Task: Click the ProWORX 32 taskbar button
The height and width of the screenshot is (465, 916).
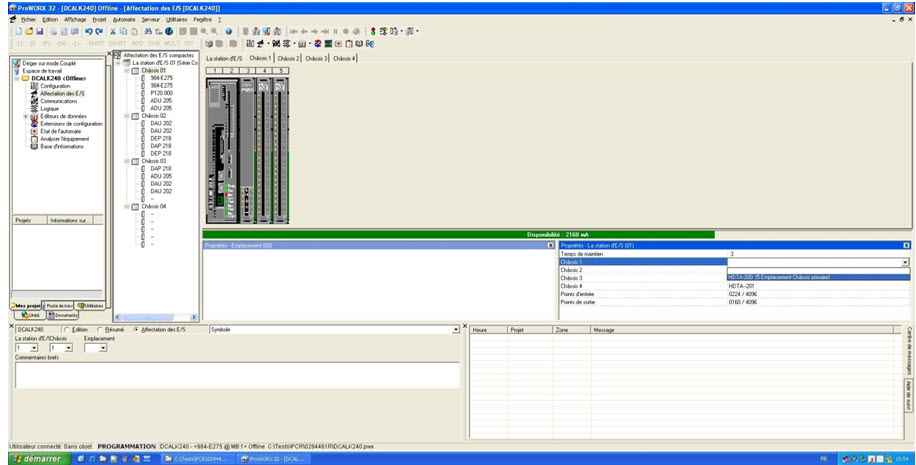Action: pyautogui.click(x=273, y=459)
